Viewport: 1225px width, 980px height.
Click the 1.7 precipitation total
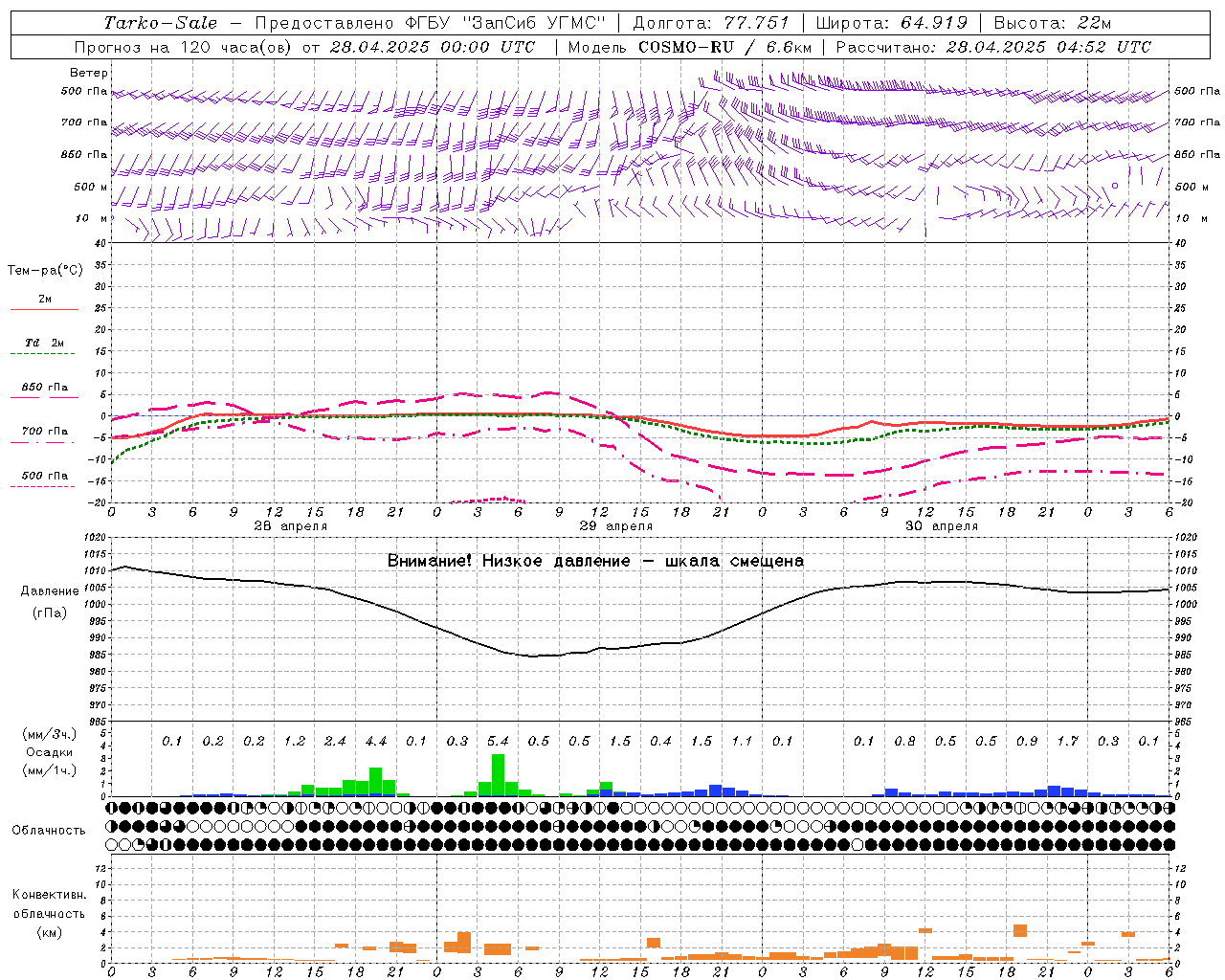point(1068,741)
